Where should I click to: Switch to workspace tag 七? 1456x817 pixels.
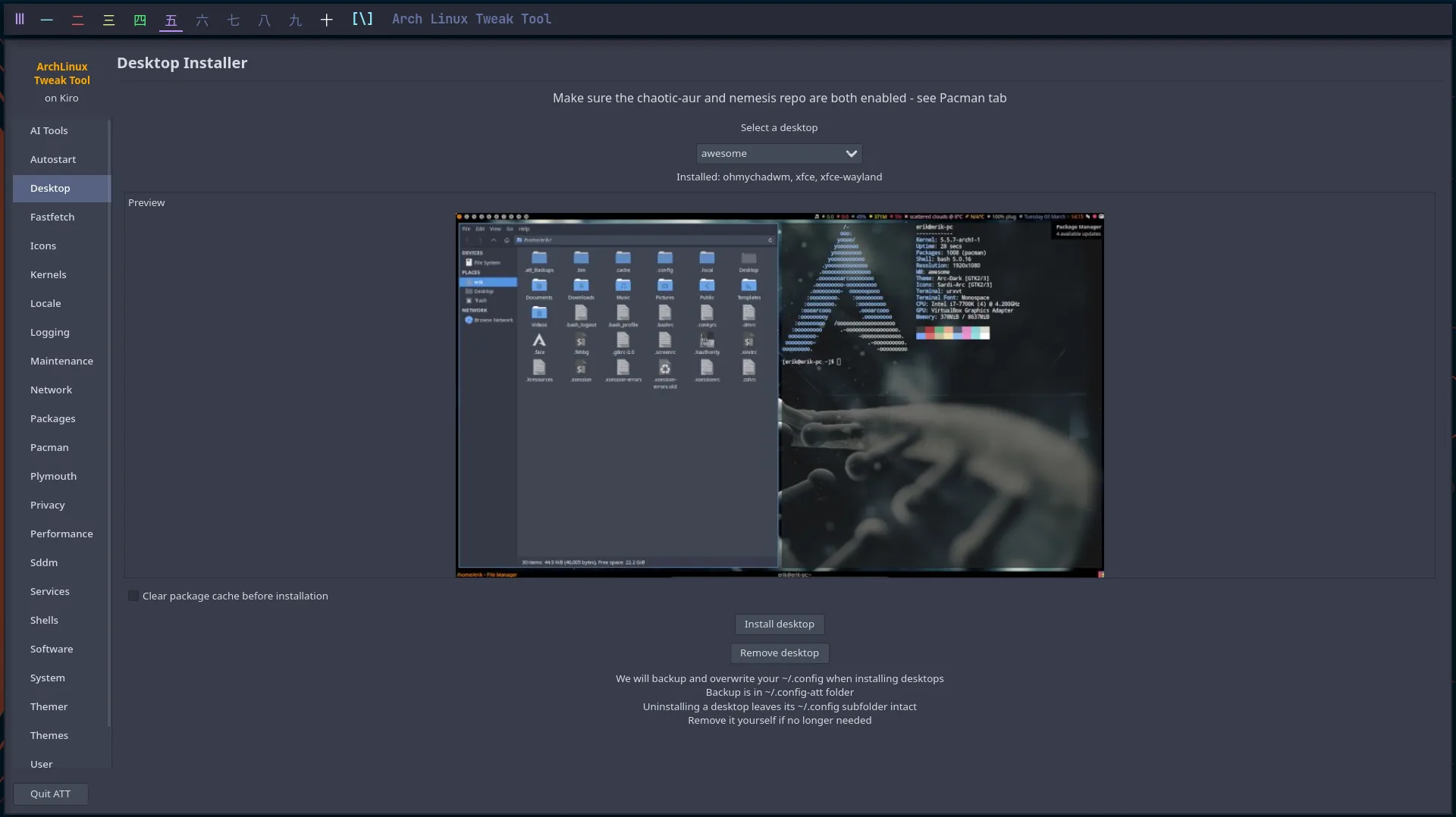coord(234,20)
